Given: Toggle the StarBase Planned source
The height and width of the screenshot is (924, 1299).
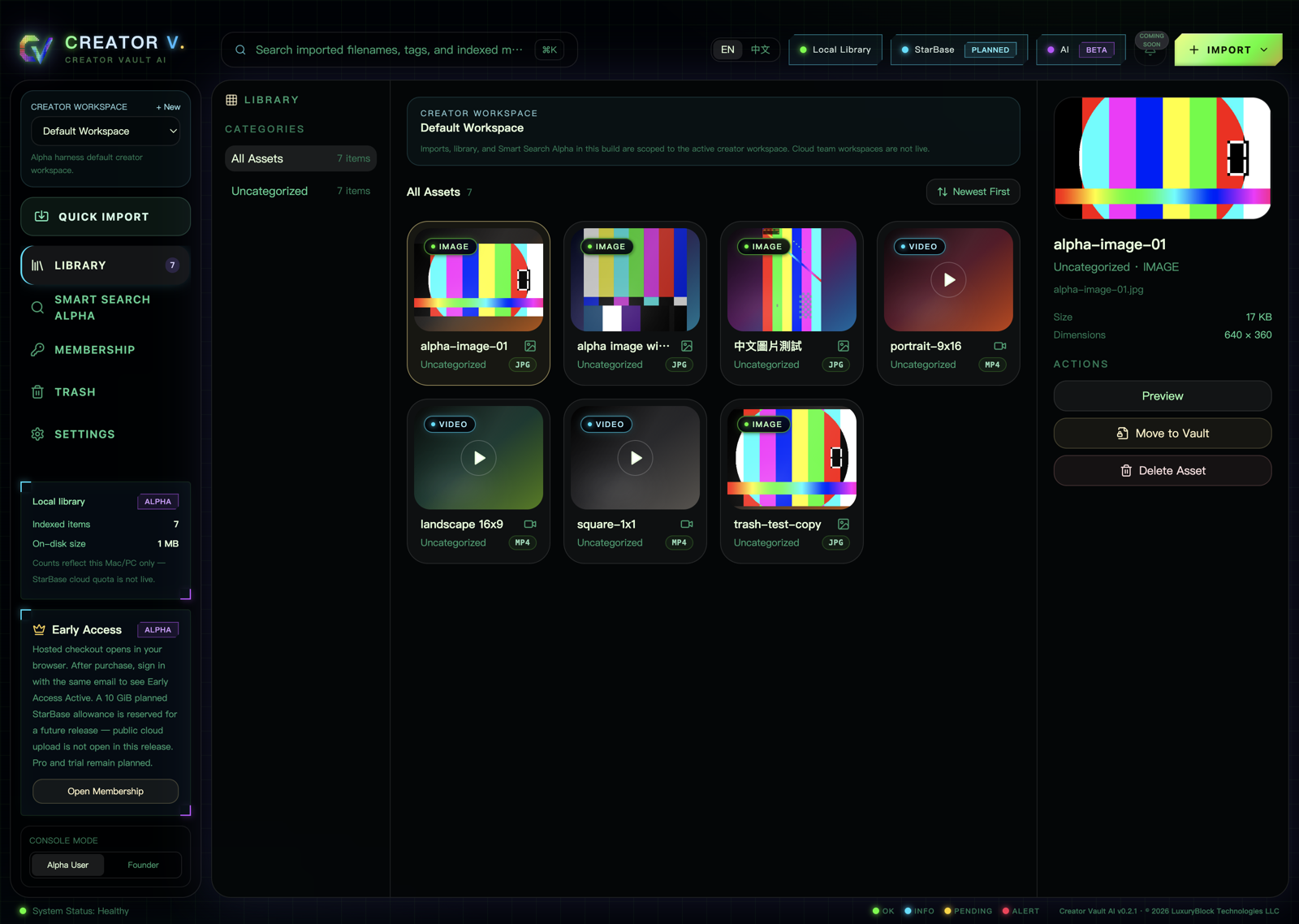Looking at the screenshot, I should [x=959, y=50].
